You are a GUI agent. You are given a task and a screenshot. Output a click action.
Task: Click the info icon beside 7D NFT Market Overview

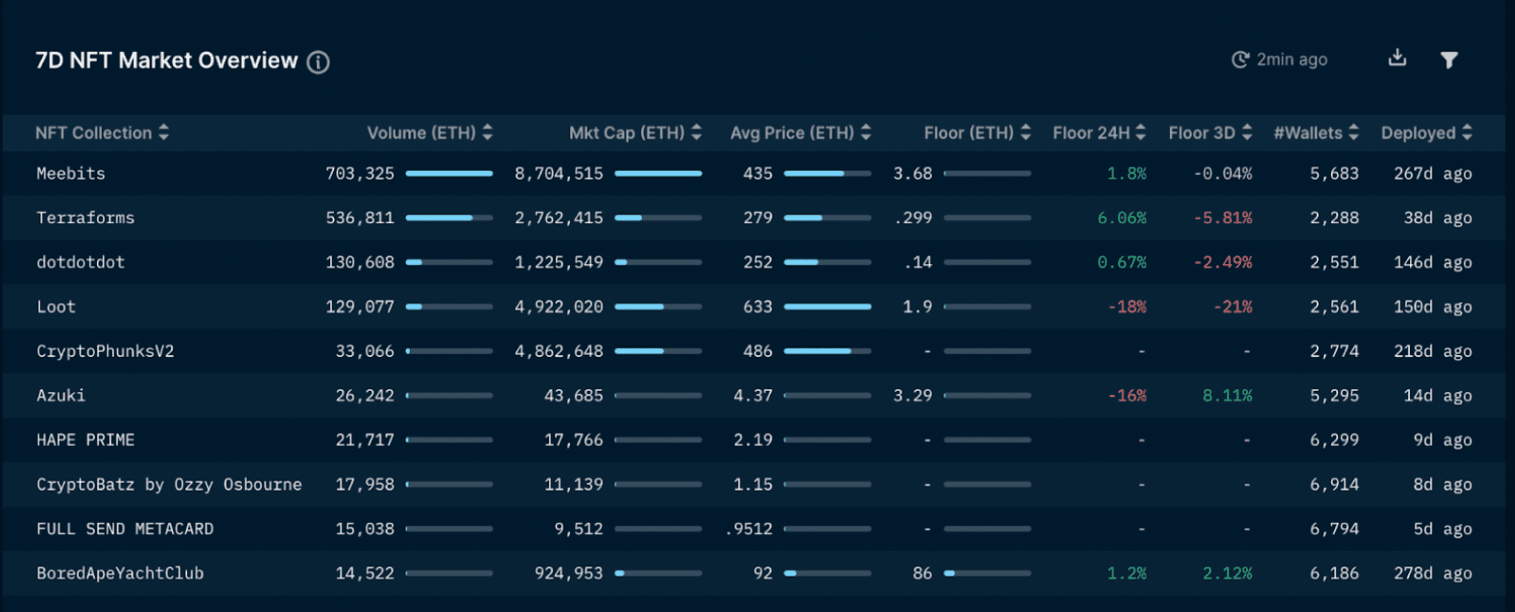(x=318, y=62)
